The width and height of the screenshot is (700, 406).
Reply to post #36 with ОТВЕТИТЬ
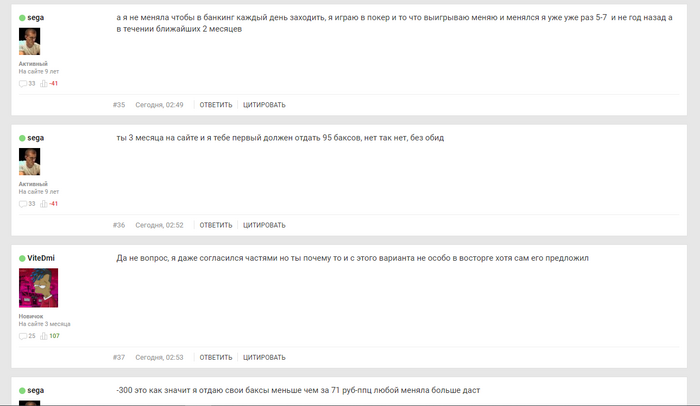coord(216,225)
